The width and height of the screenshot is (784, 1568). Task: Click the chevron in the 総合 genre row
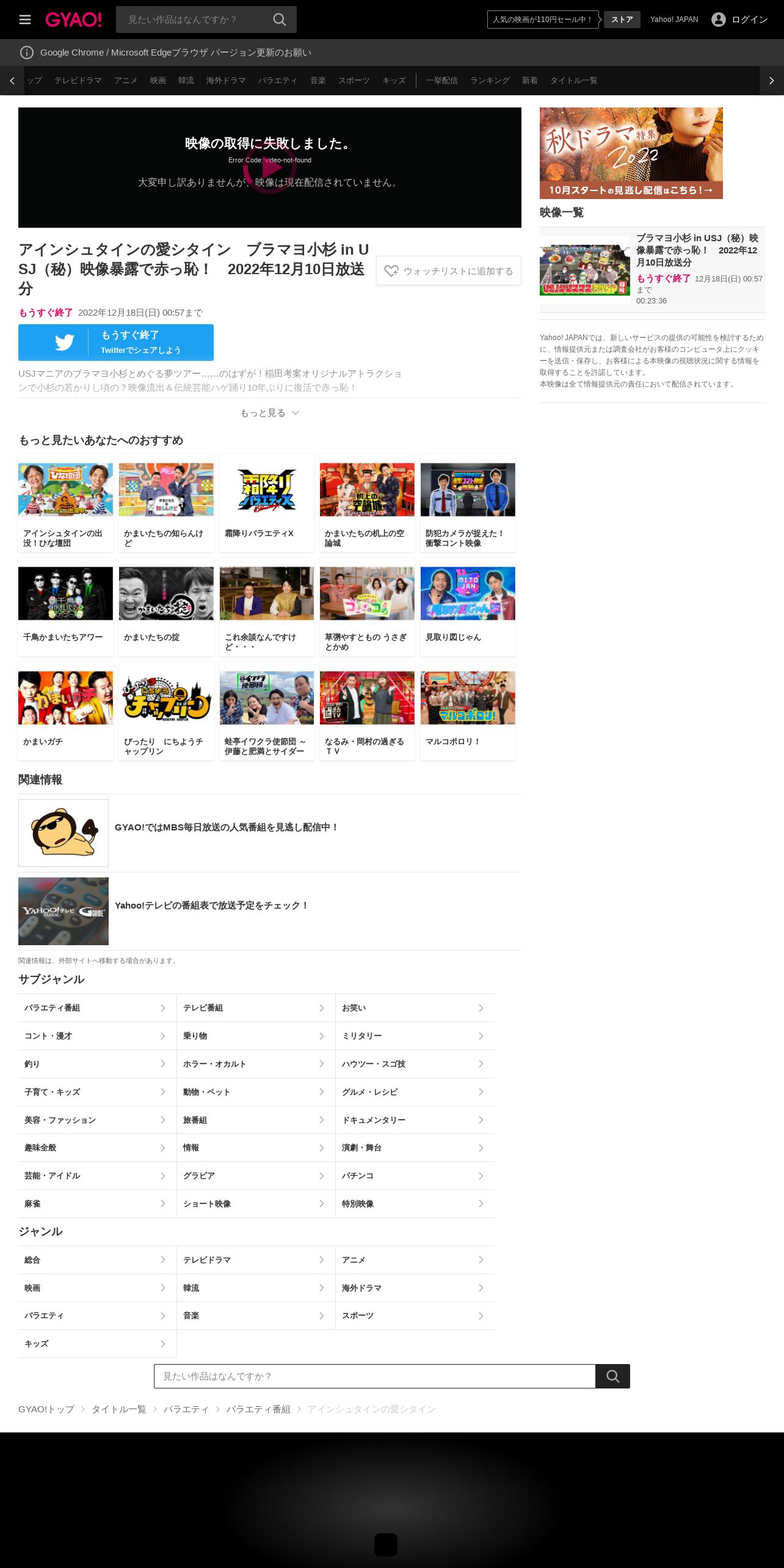click(163, 1260)
